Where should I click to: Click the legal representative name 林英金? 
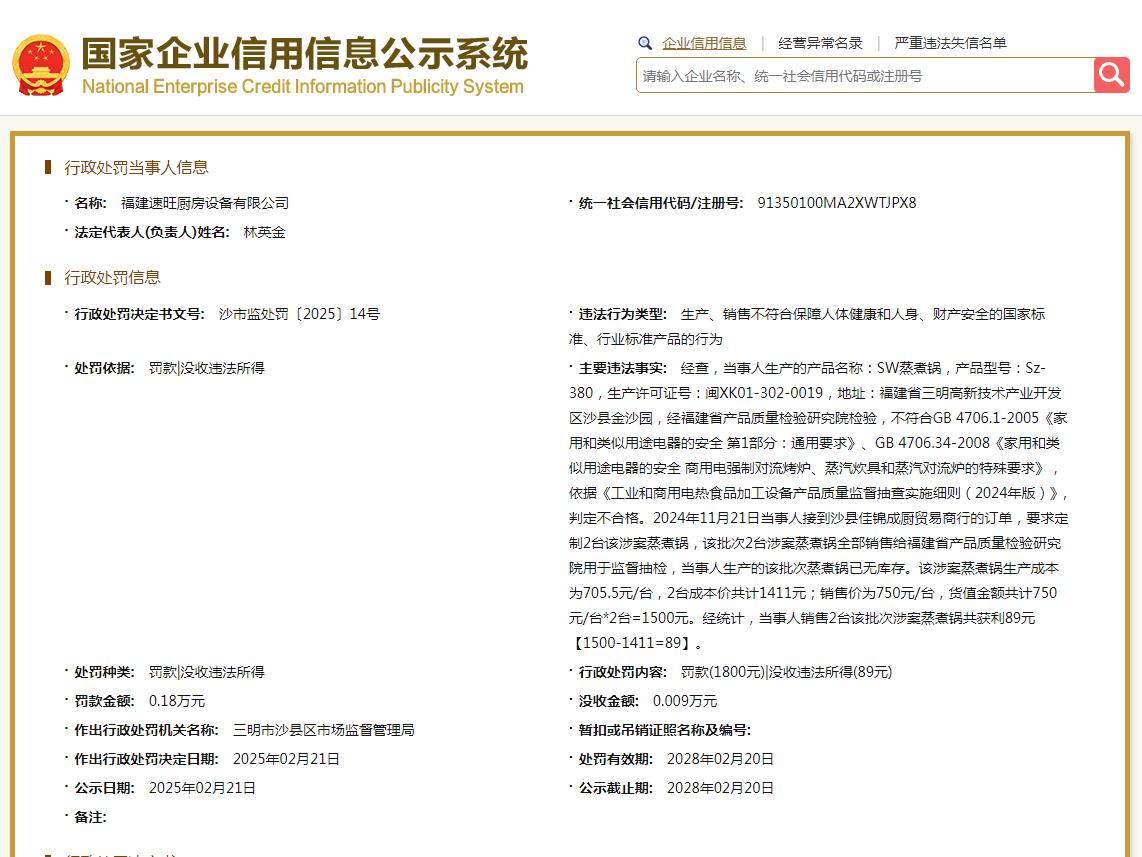tap(264, 232)
